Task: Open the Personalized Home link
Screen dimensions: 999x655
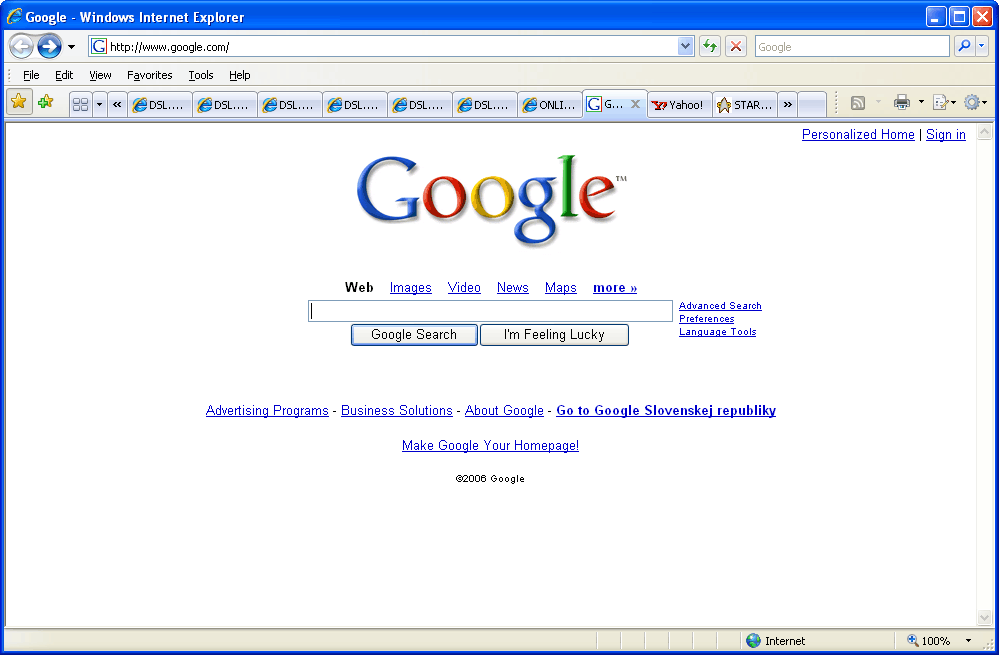Action: click(858, 134)
